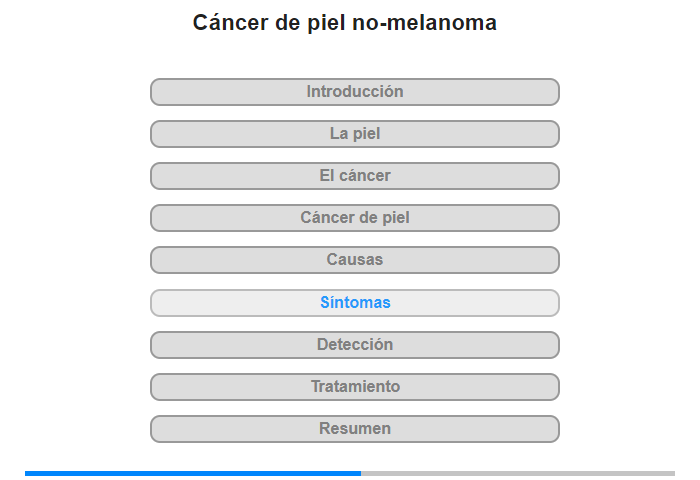
Task: Navigate to Causas via its gray button
Action: pos(355,260)
